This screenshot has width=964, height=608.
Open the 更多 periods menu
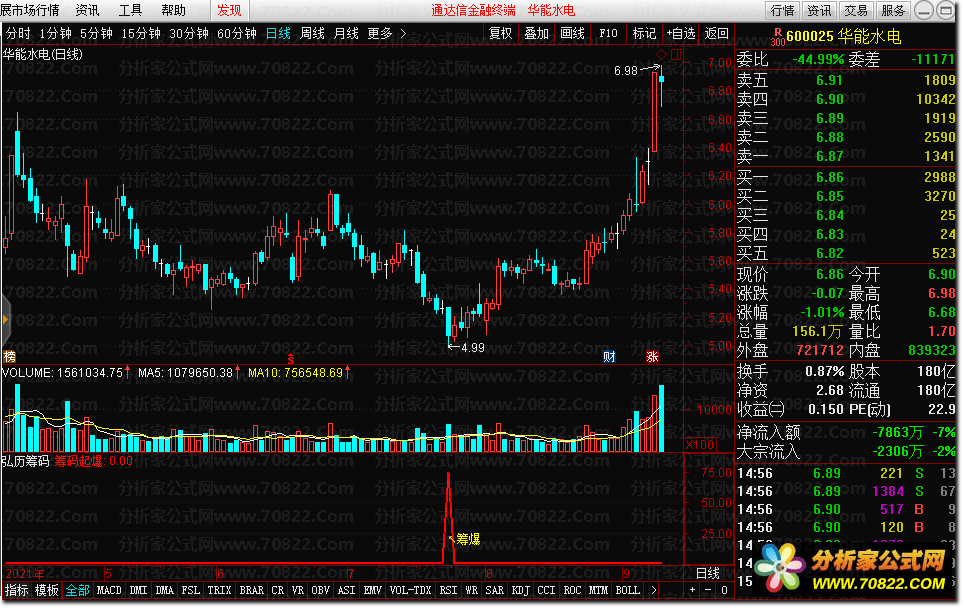[x=379, y=34]
